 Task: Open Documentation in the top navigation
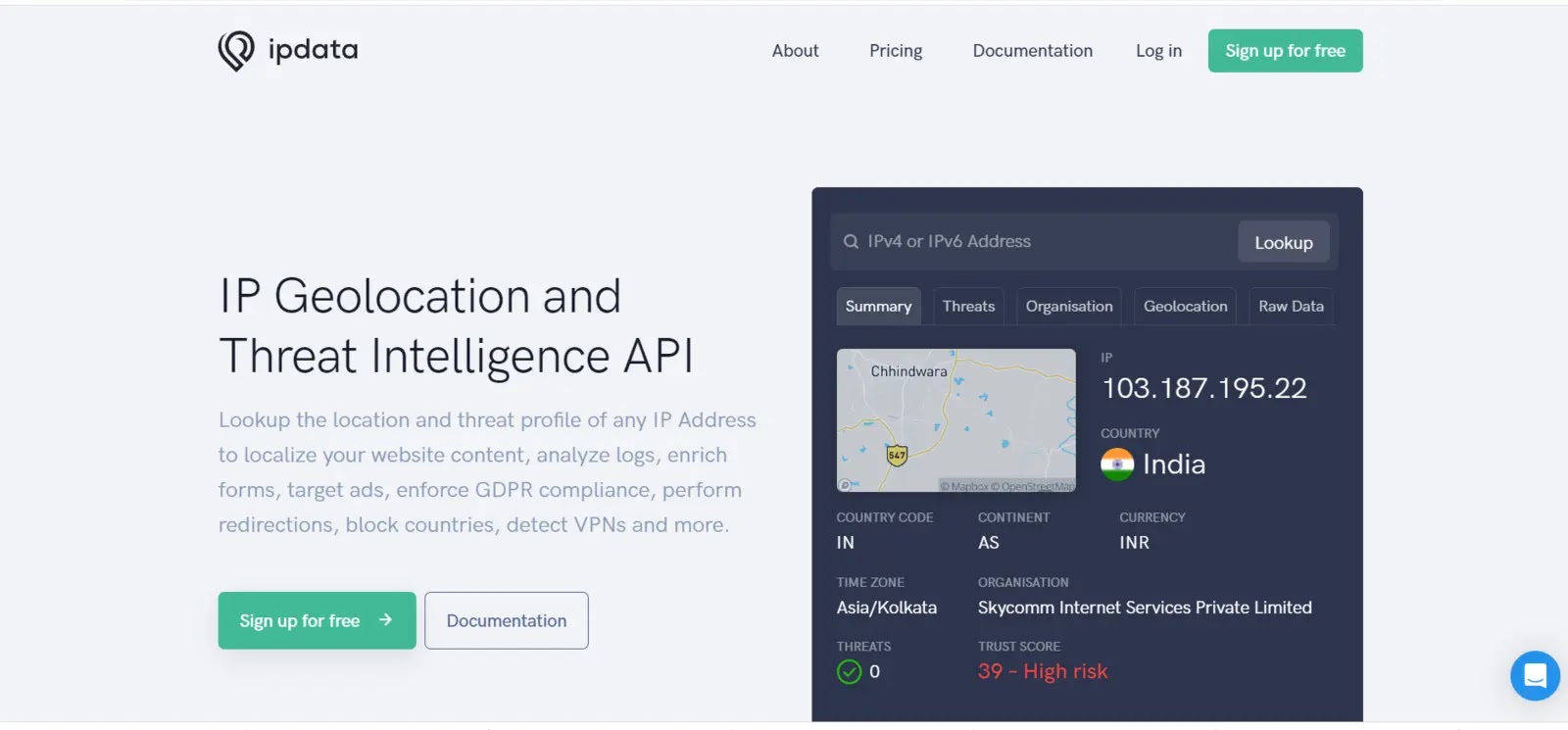tap(1032, 51)
